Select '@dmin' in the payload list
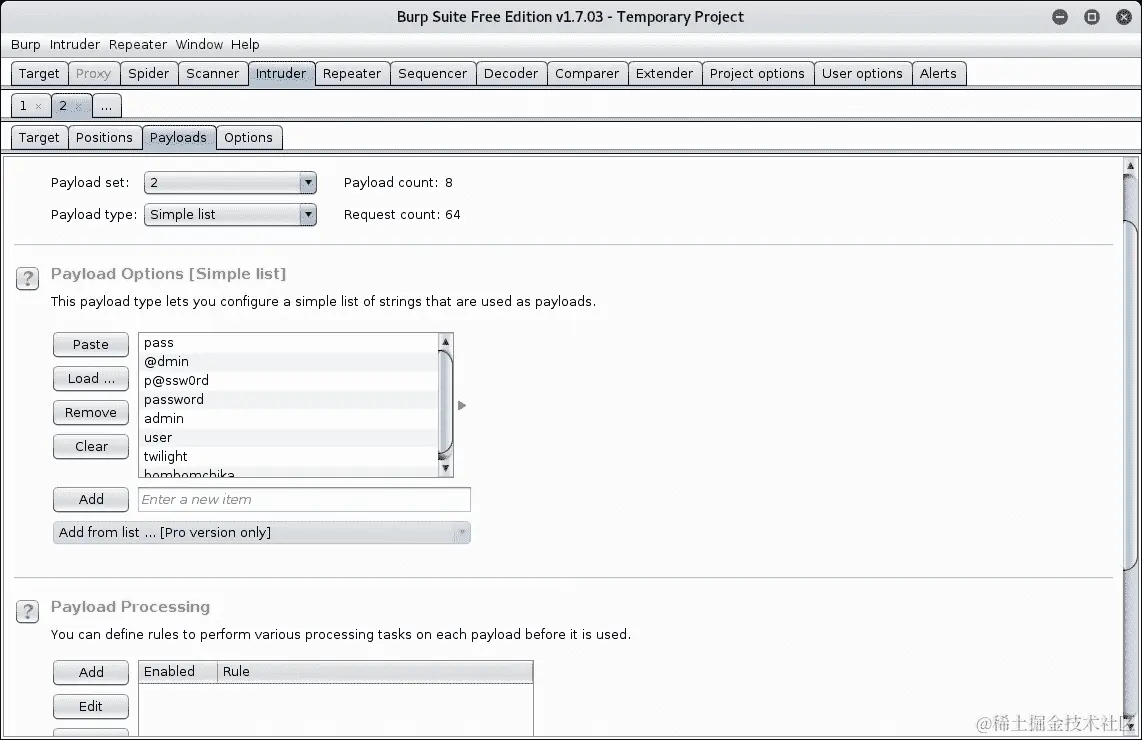This screenshot has width=1142, height=740. pos(289,361)
